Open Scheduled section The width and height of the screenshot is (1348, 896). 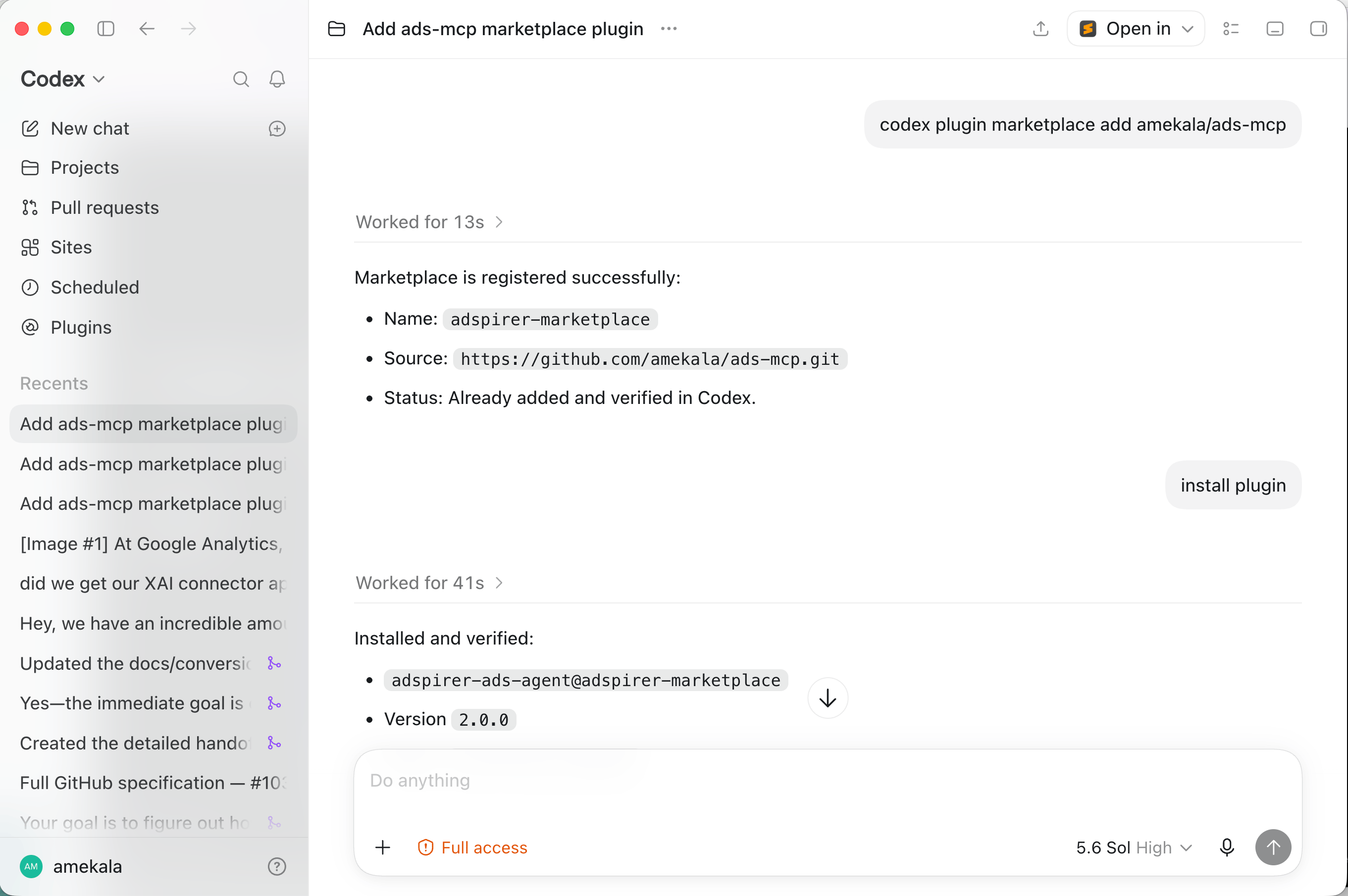click(x=95, y=288)
